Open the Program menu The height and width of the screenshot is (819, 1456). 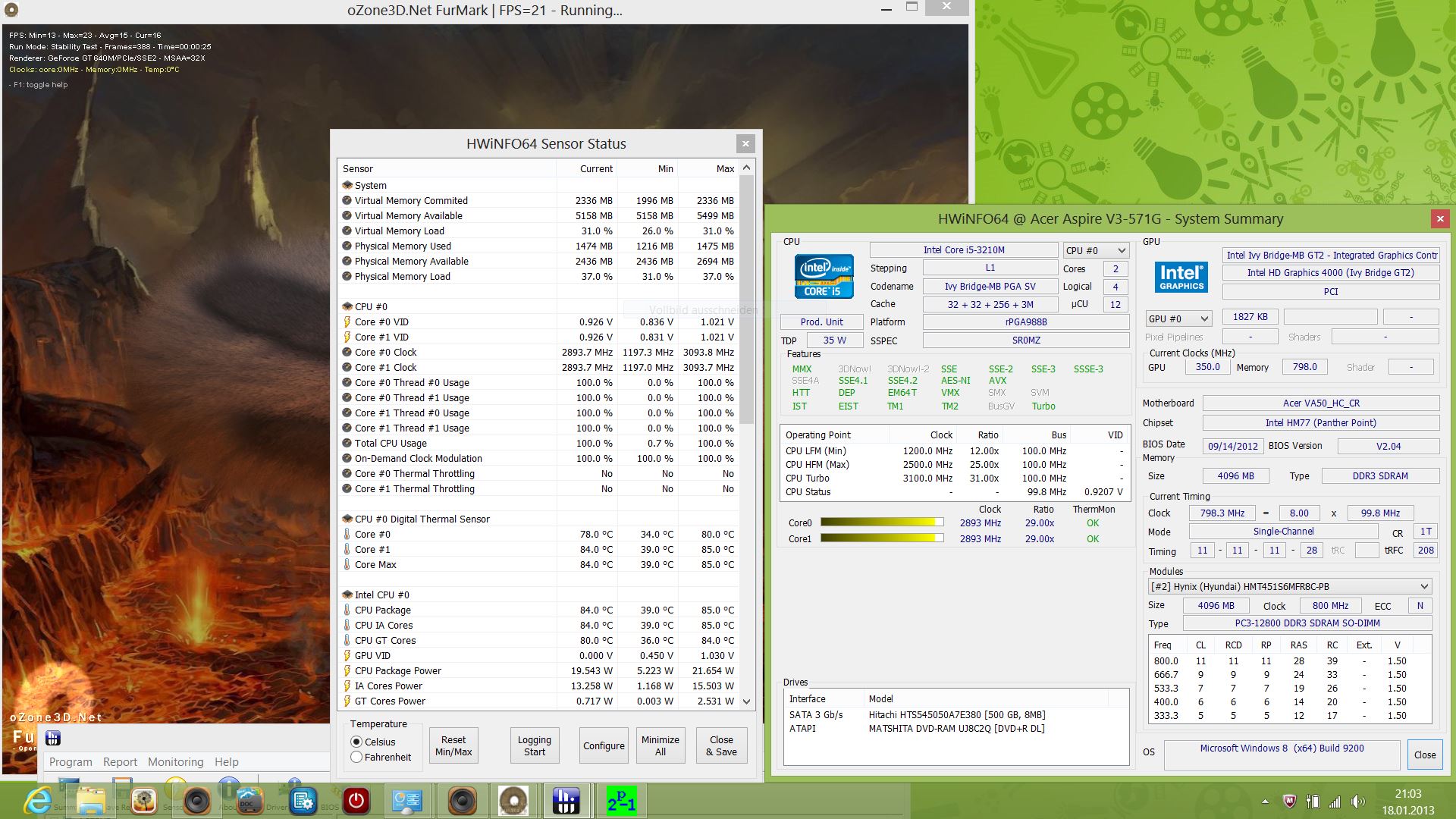pos(71,761)
